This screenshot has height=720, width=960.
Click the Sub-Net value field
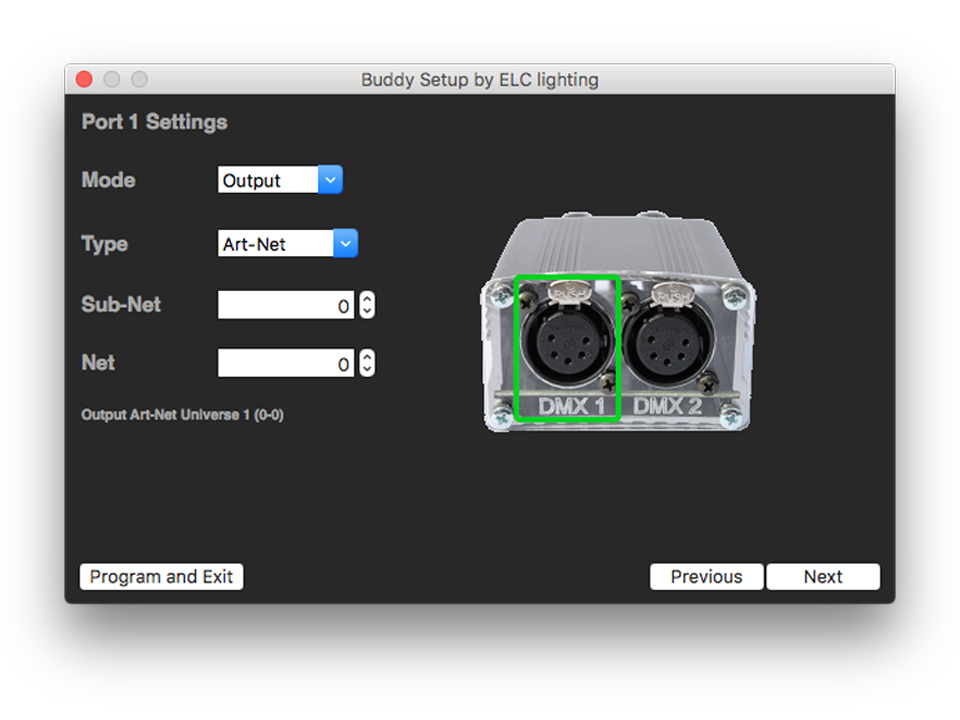pyautogui.click(x=286, y=306)
